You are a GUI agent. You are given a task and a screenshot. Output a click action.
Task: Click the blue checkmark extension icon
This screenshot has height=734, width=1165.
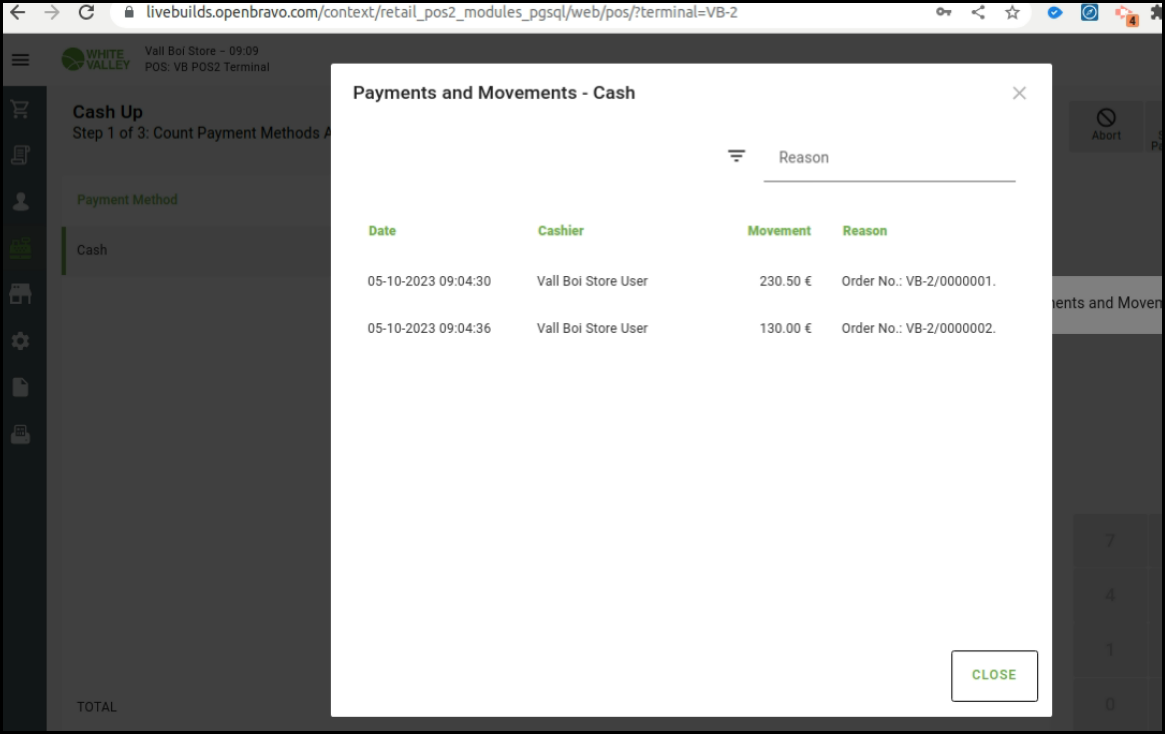[x=1054, y=12]
